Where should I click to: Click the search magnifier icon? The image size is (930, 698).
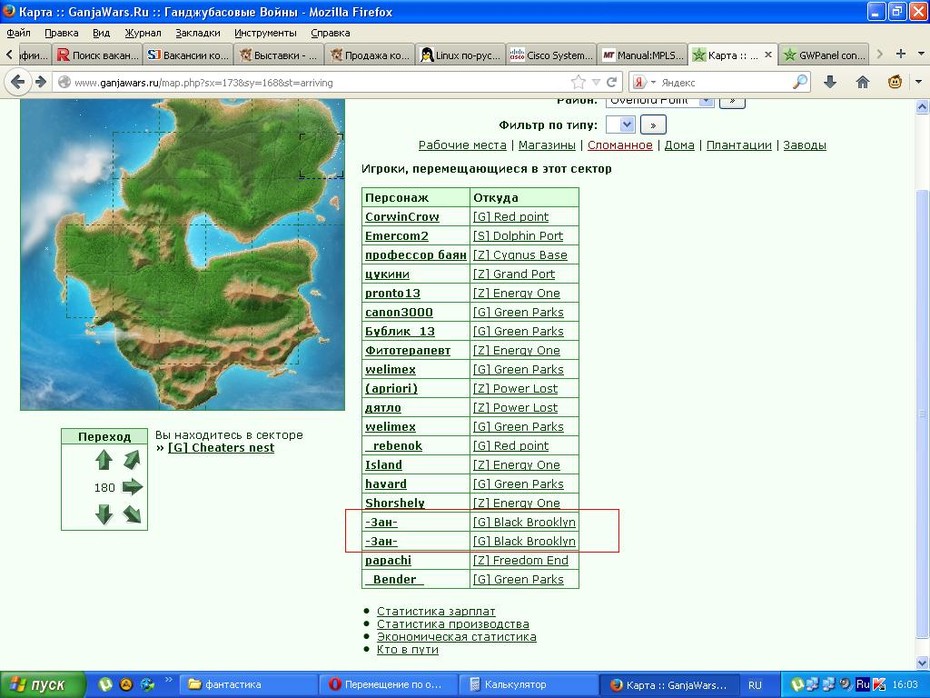[800, 82]
